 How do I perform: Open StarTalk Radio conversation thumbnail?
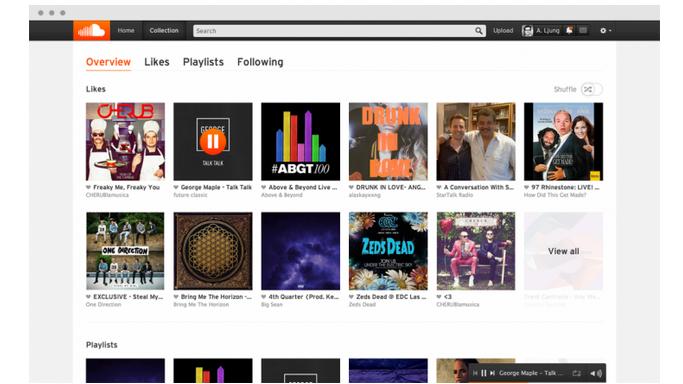click(x=476, y=141)
